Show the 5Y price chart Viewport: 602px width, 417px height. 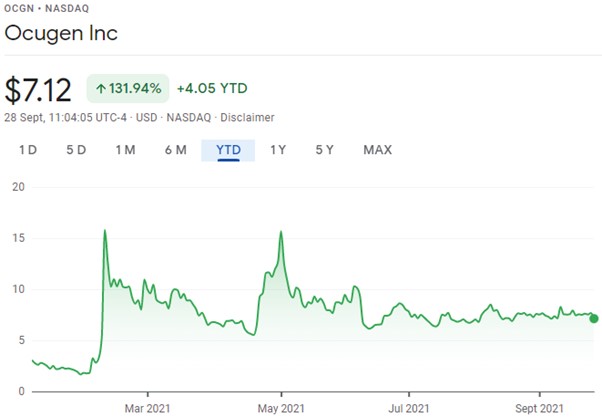[x=324, y=150]
